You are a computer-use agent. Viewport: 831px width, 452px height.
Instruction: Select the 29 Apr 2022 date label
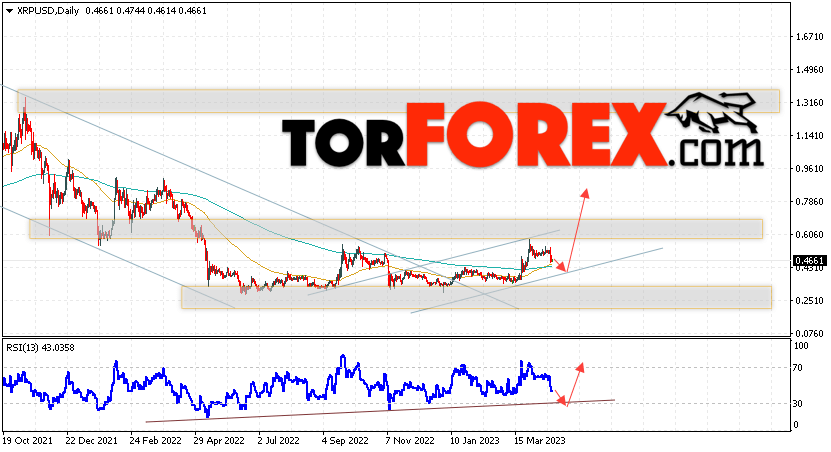pyautogui.click(x=219, y=440)
